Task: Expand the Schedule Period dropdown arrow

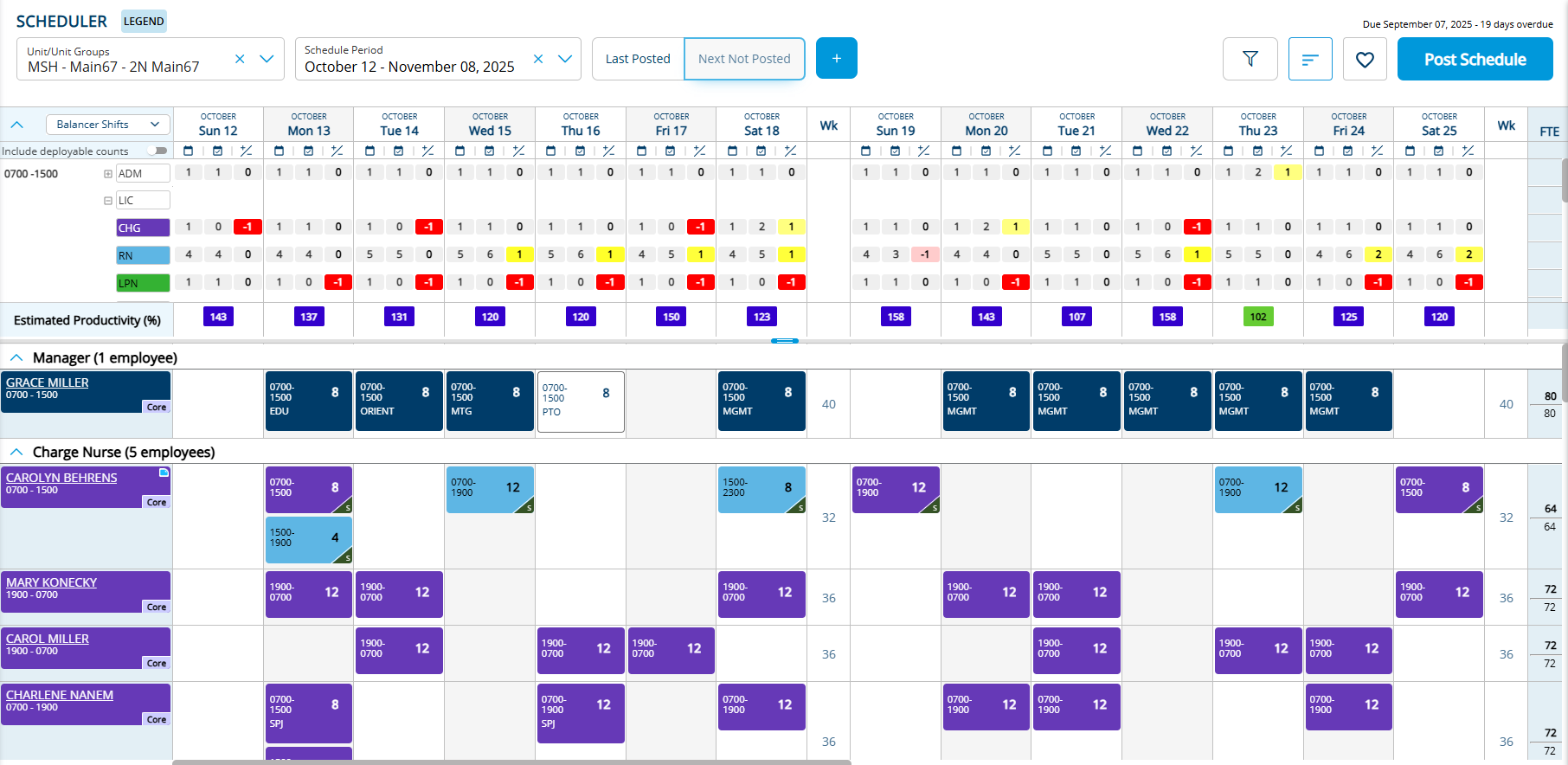Action: click(565, 59)
